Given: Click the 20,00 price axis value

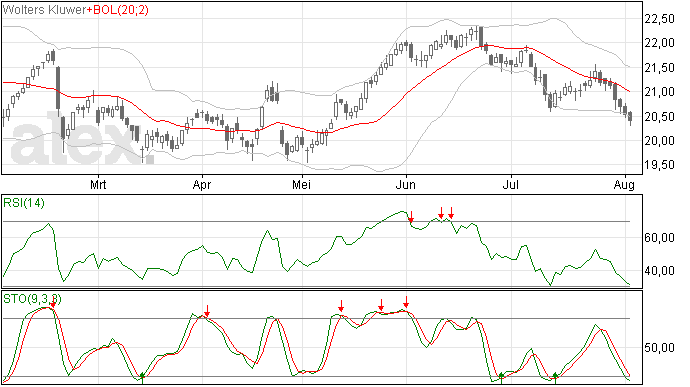Looking at the screenshot, I should [660, 141].
